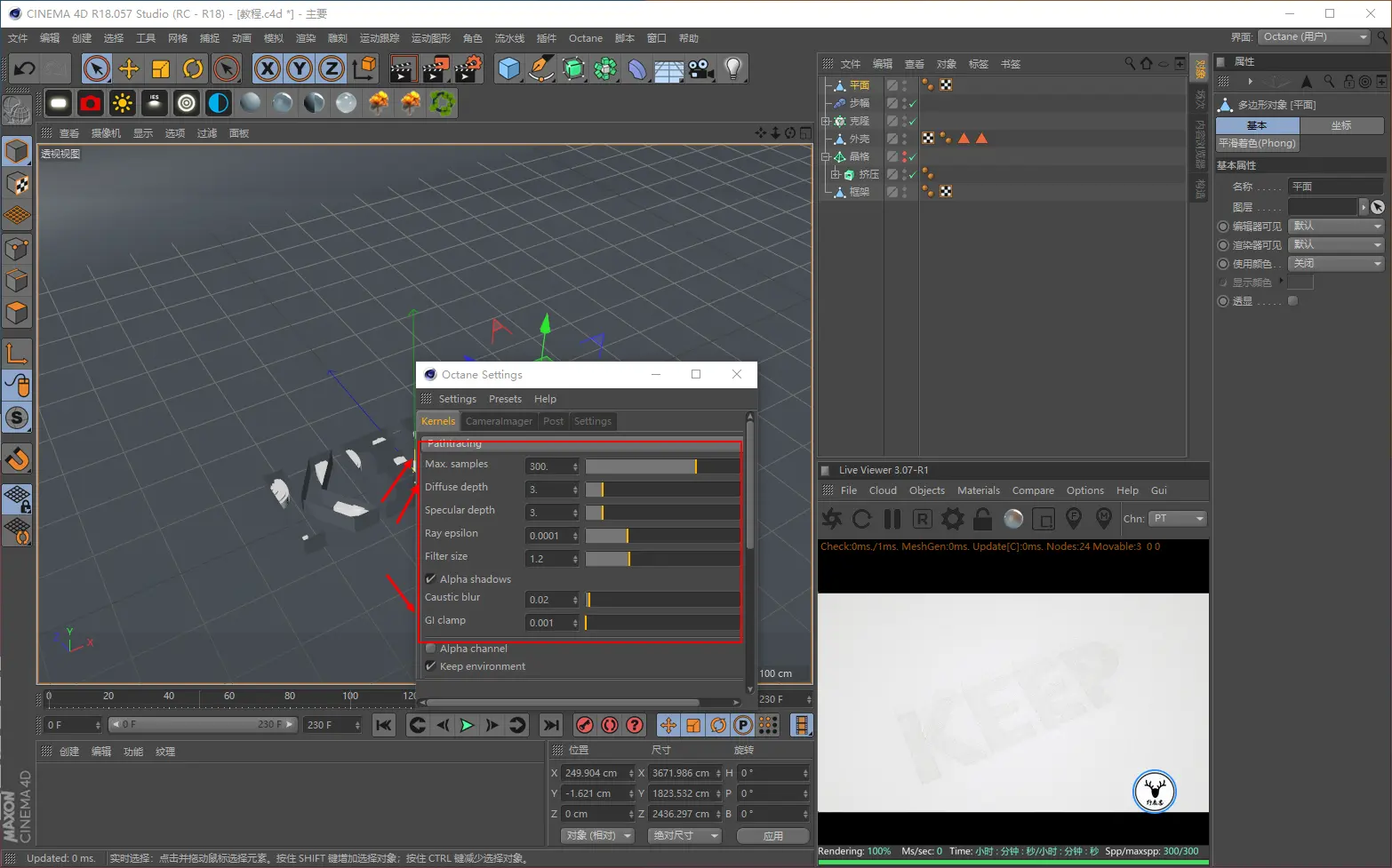Click the undo arrow icon
1392x868 pixels.
(x=25, y=68)
